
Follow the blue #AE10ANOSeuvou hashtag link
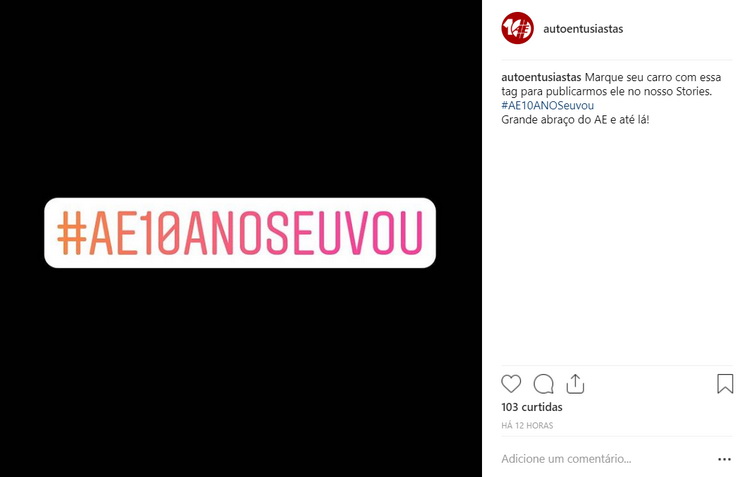tap(548, 105)
